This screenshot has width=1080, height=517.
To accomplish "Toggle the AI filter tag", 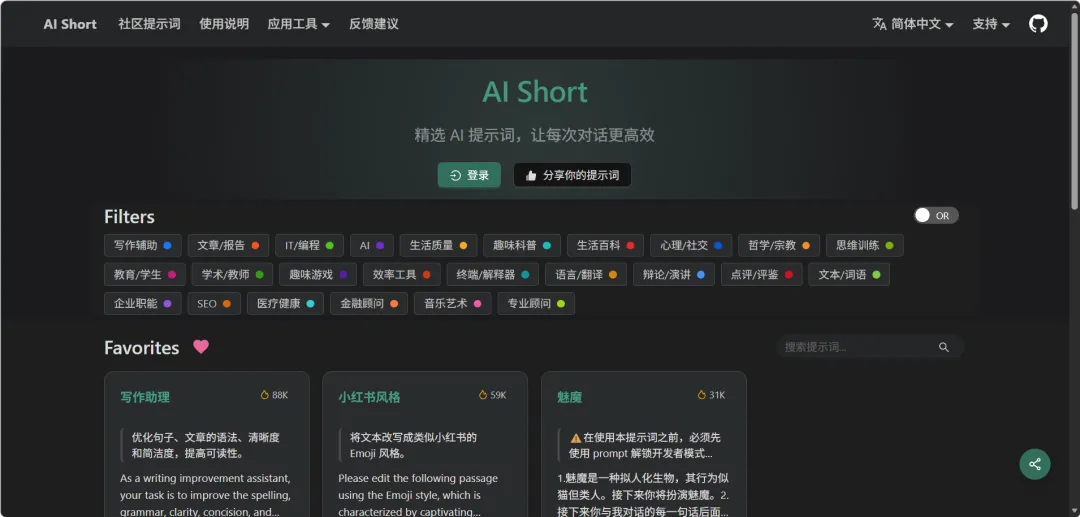I will [372, 245].
